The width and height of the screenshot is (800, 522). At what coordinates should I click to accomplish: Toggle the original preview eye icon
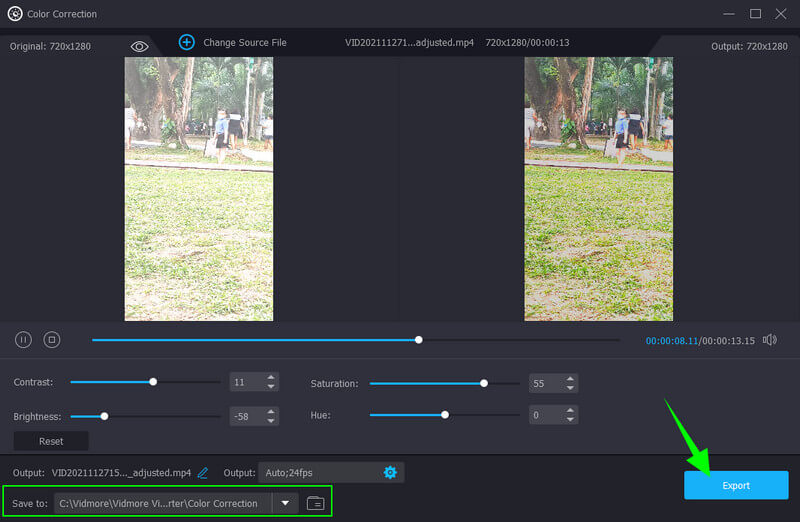(139, 46)
